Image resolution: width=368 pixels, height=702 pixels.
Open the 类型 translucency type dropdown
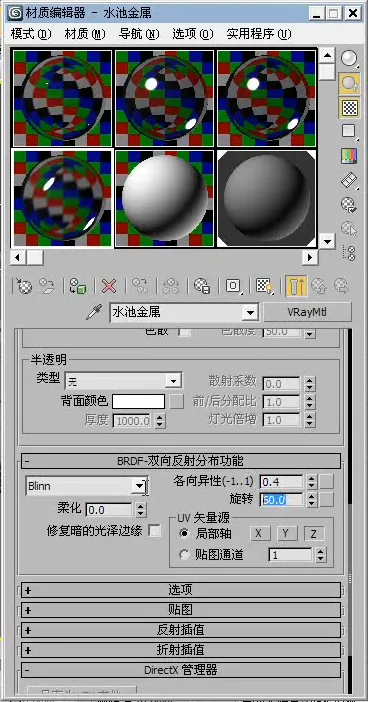click(124, 381)
